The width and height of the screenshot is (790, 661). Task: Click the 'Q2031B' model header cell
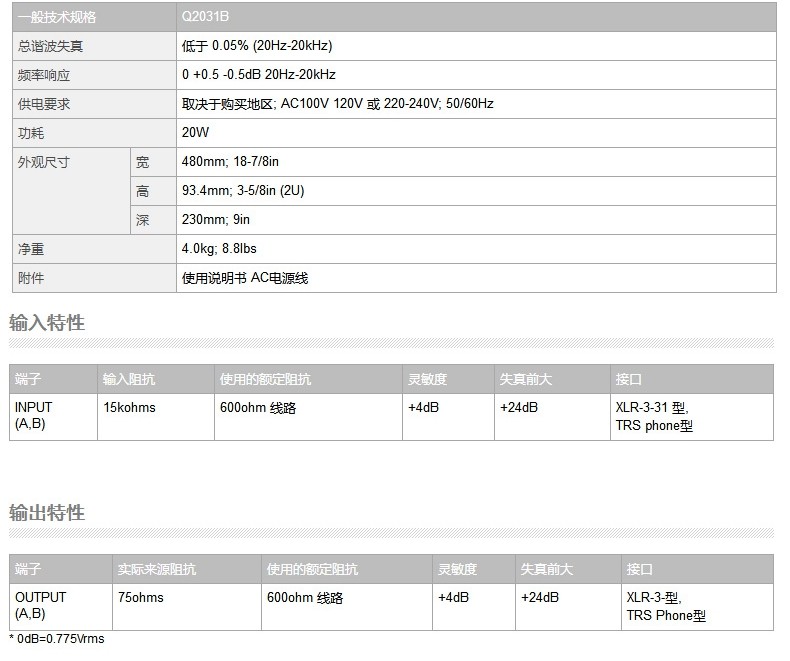tap(476, 17)
